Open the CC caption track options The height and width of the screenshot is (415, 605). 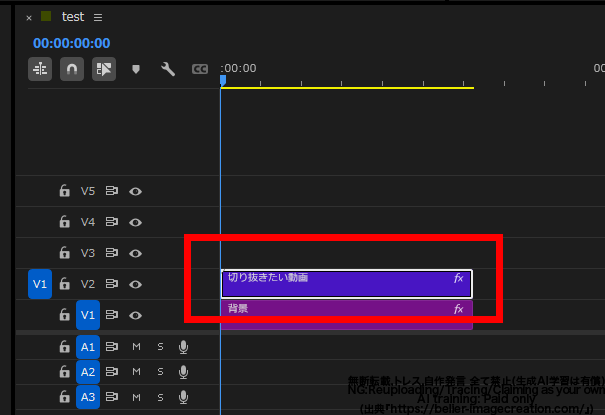[200, 69]
